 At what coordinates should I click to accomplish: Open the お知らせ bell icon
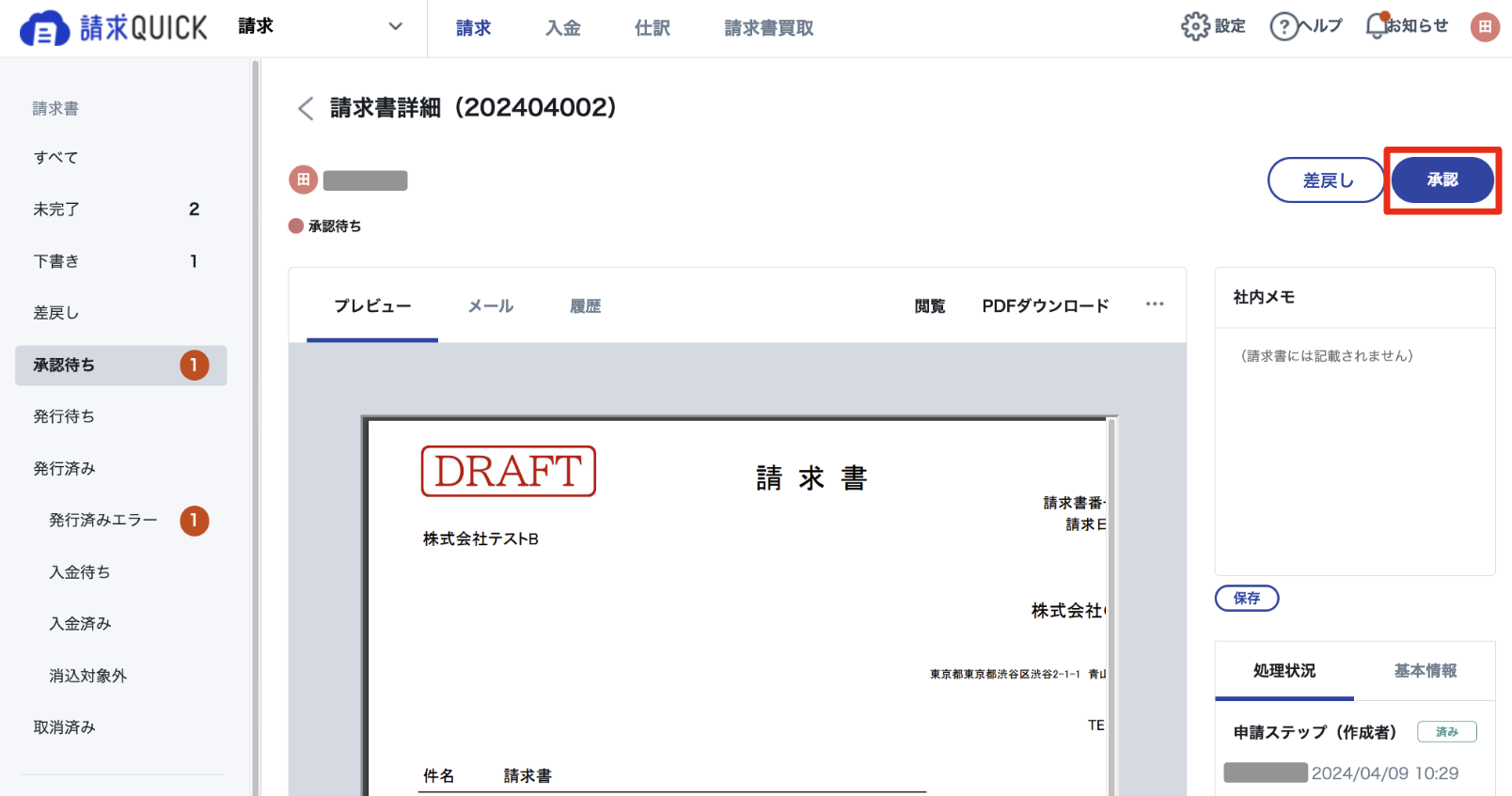click(x=1377, y=25)
